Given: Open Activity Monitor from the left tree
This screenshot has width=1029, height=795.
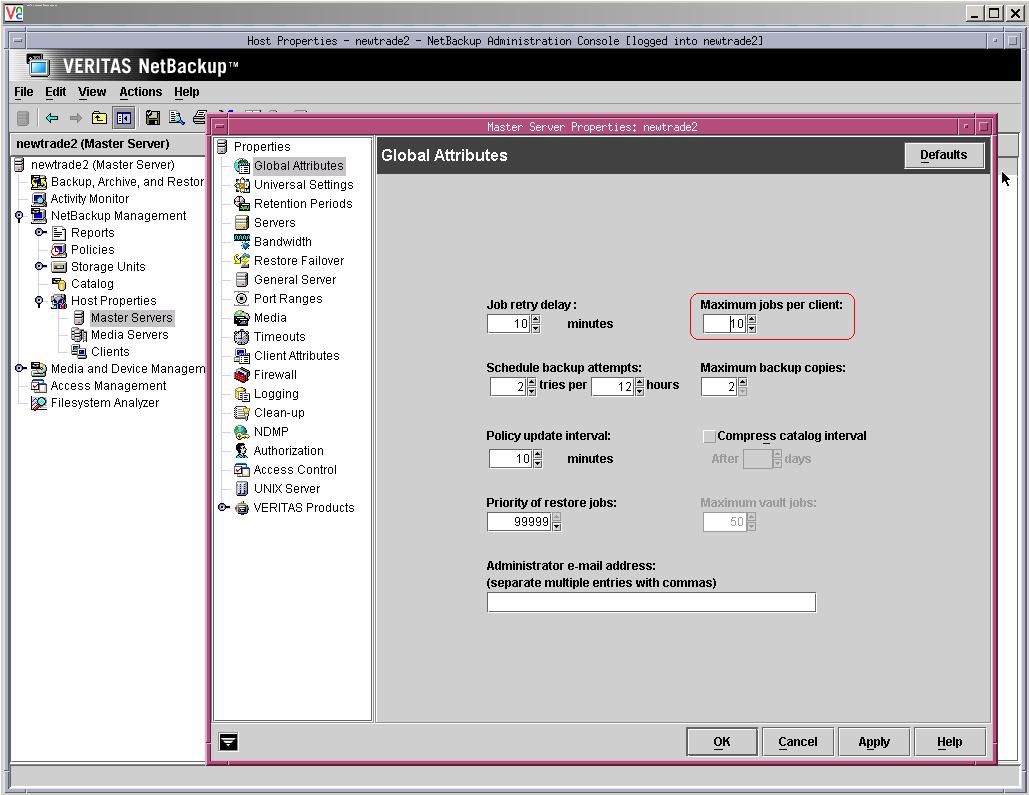Looking at the screenshot, I should click(89, 199).
